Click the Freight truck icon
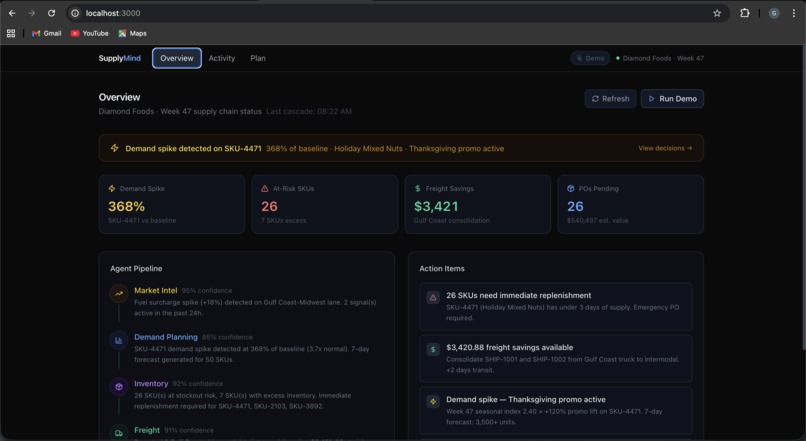806x441 pixels. pyautogui.click(x=119, y=433)
